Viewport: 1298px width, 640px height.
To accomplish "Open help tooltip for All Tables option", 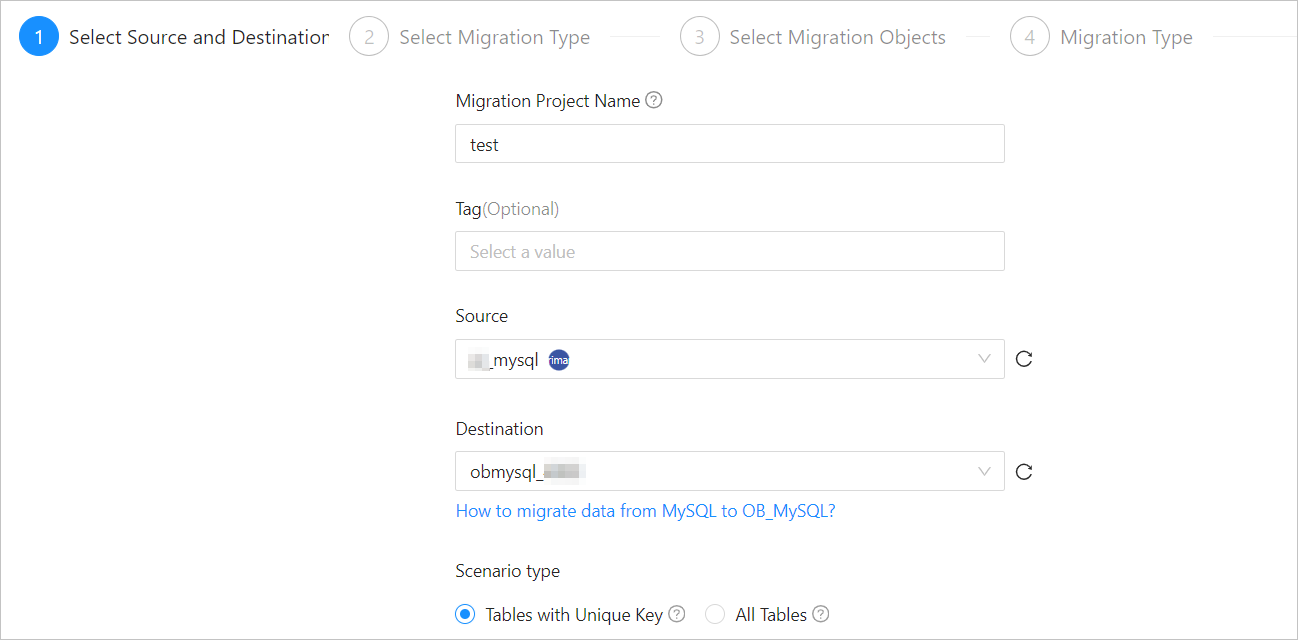I will coord(821,614).
